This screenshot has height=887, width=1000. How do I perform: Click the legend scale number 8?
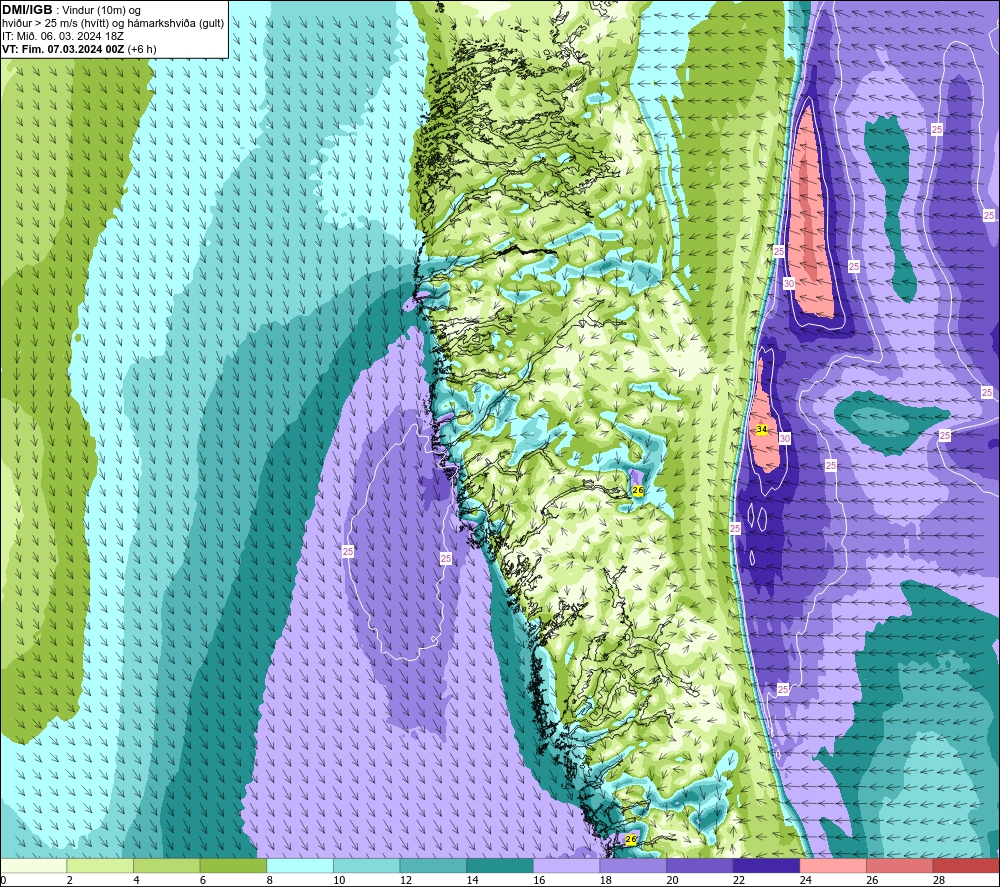[x=270, y=880]
